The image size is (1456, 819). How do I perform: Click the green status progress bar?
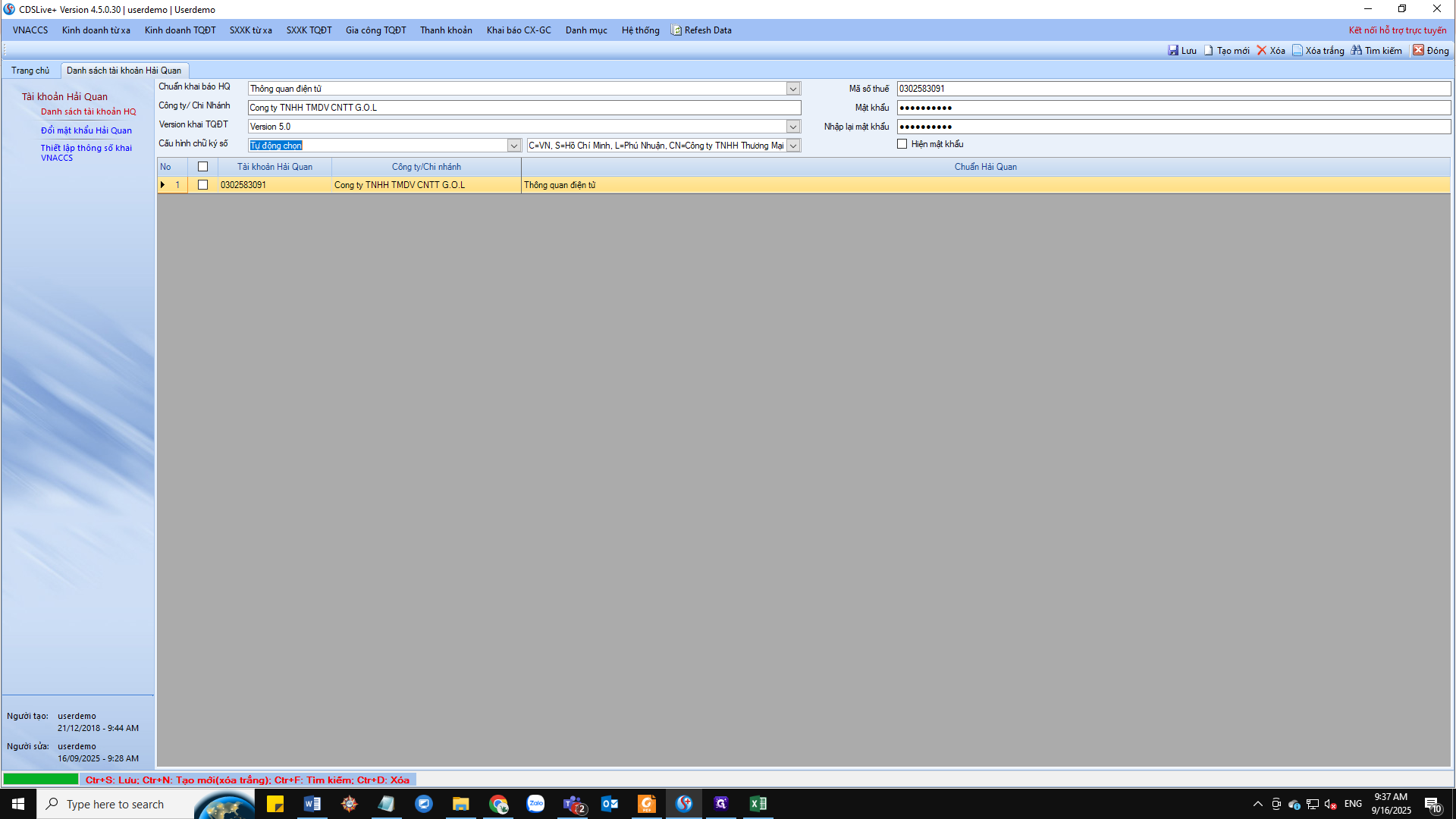[x=41, y=779]
